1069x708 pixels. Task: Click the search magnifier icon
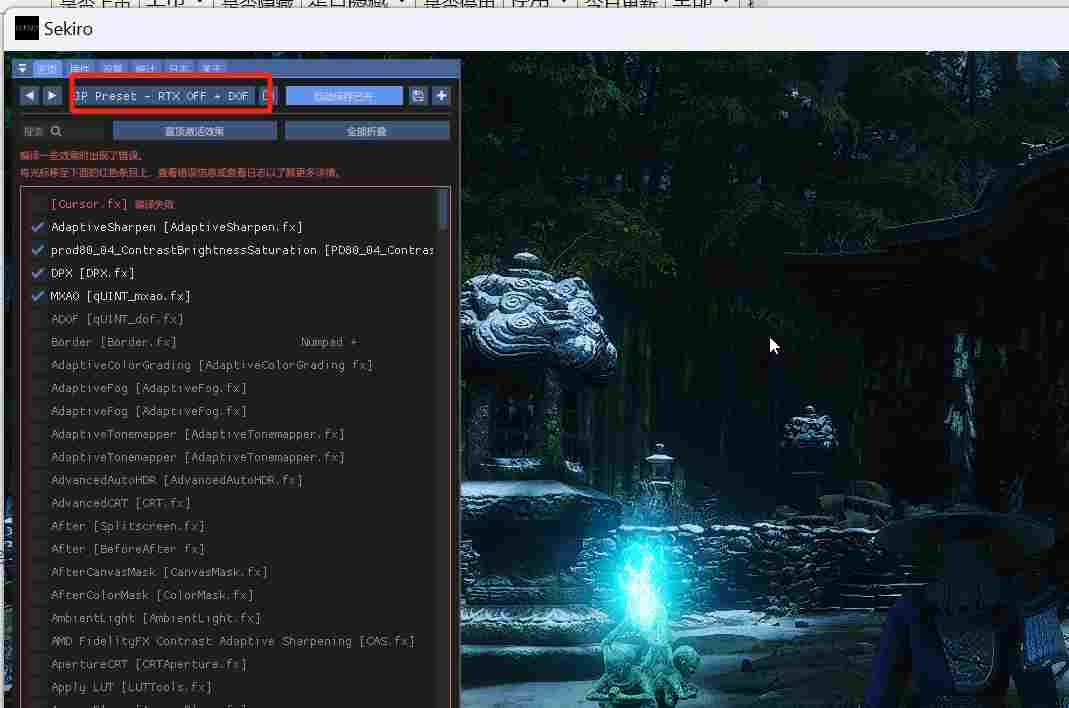point(56,131)
